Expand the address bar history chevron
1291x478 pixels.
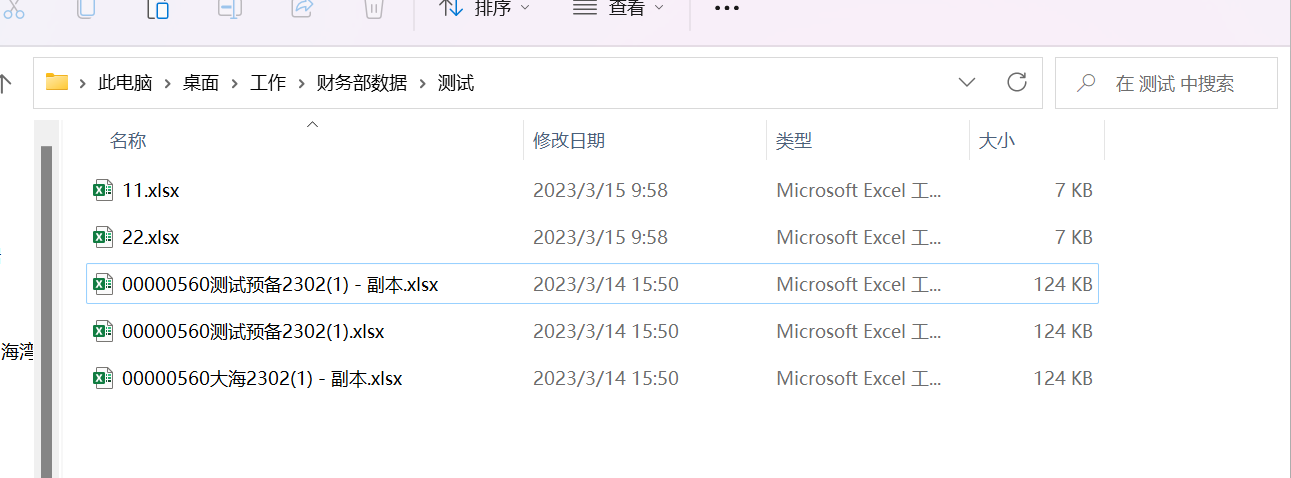tap(967, 82)
